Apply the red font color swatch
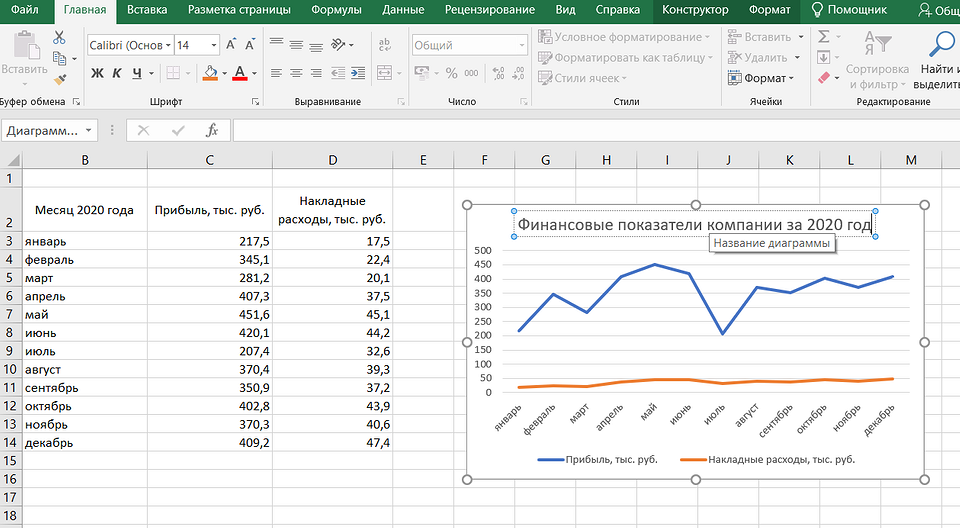 tap(239, 73)
